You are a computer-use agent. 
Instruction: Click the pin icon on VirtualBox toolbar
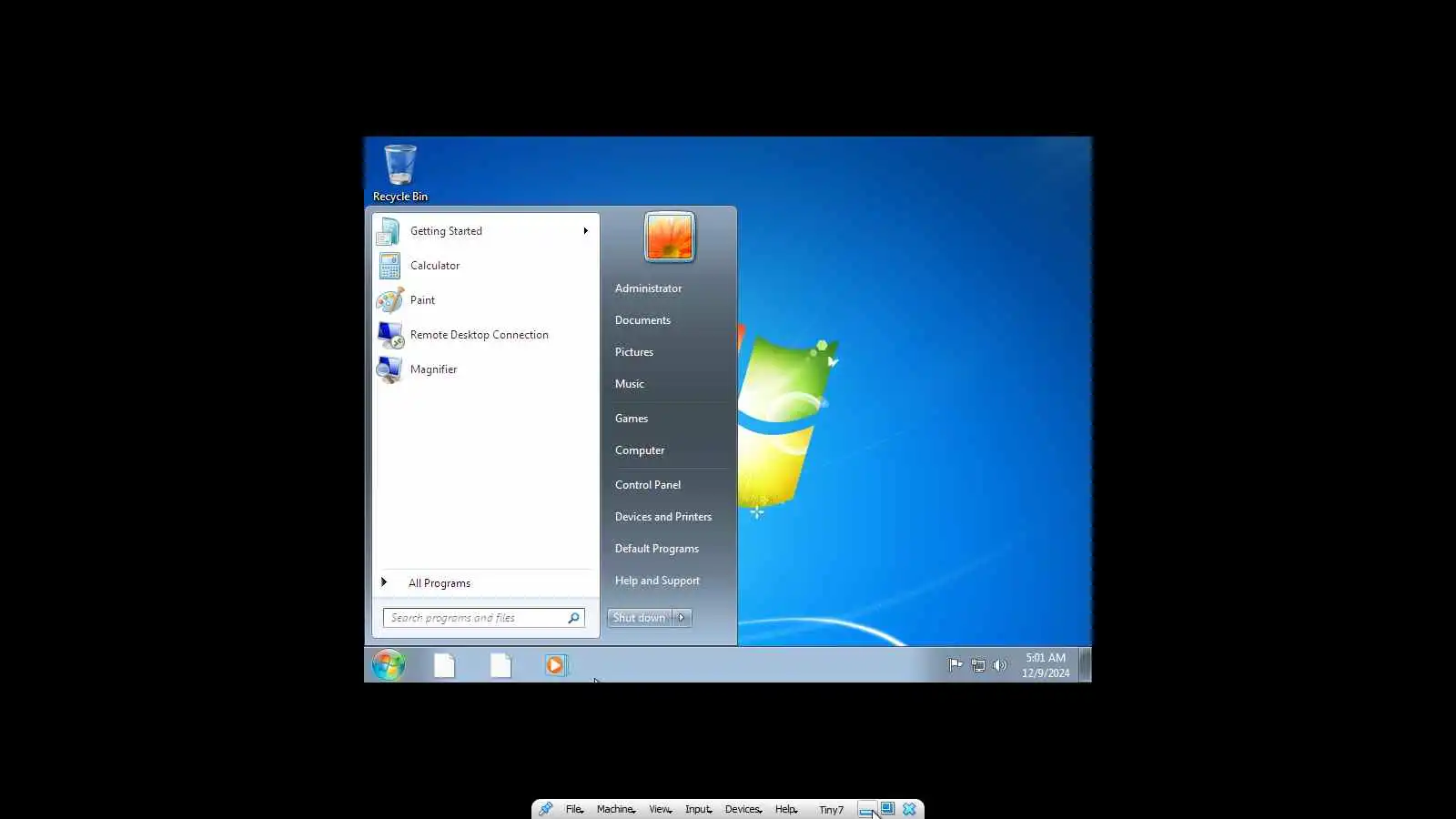tap(545, 809)
